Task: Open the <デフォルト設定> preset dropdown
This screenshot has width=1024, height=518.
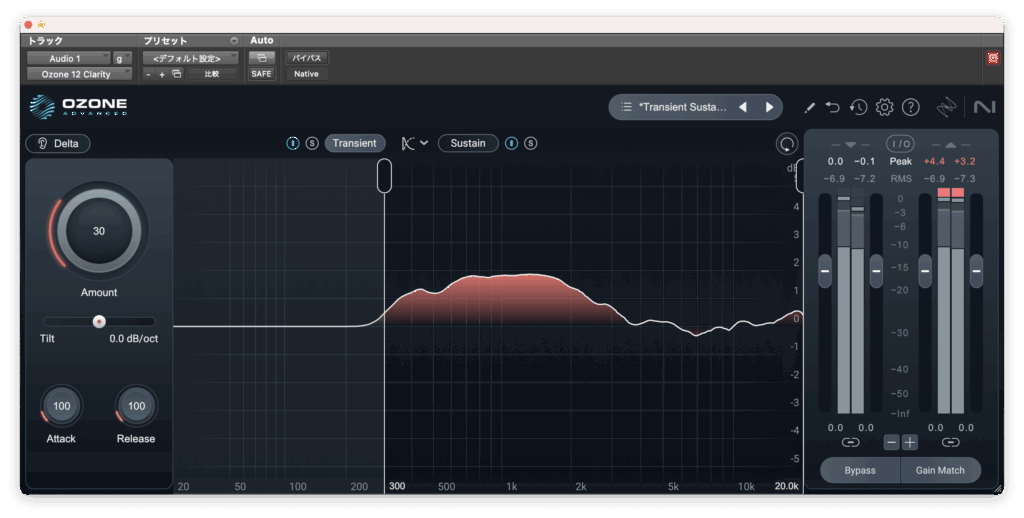Action: click(190, 58)
